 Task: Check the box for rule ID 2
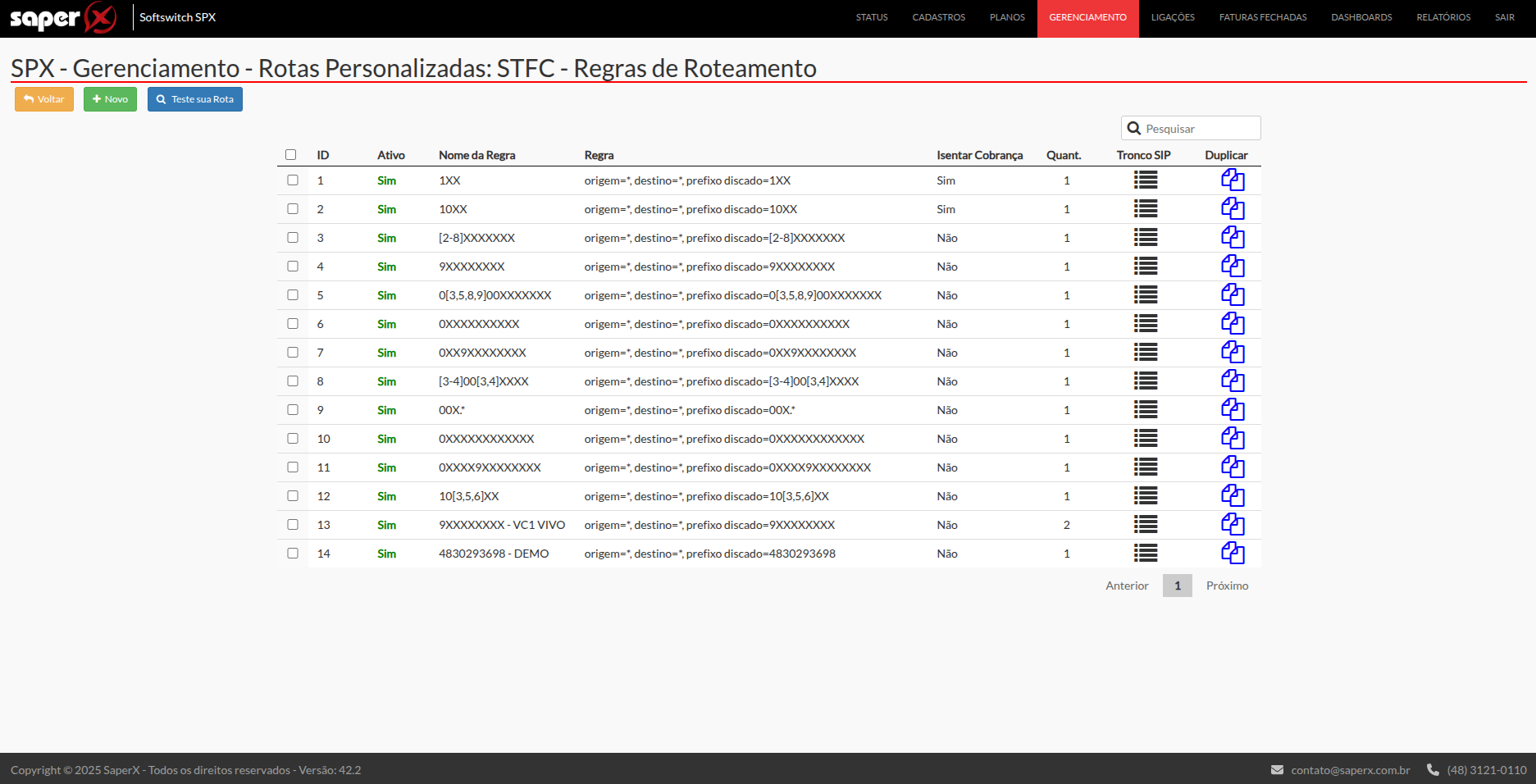[293, 209]
